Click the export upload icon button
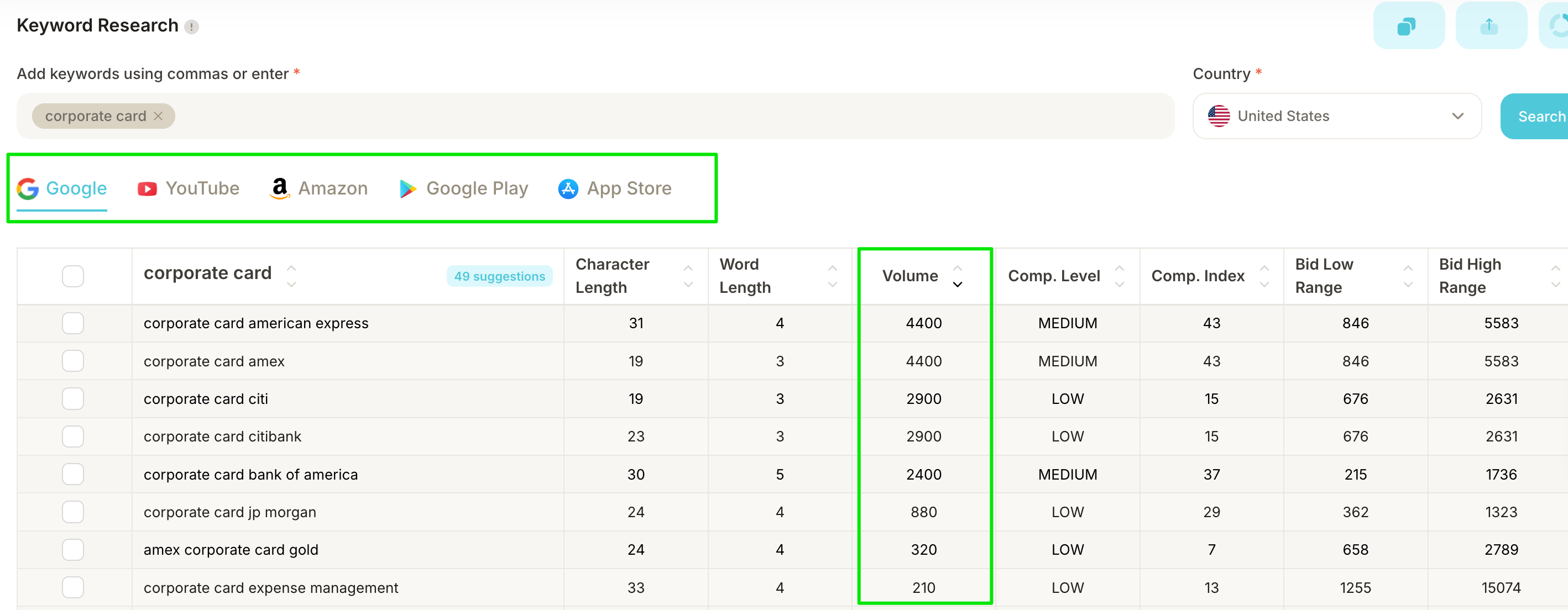 (x=1491, y=25)
